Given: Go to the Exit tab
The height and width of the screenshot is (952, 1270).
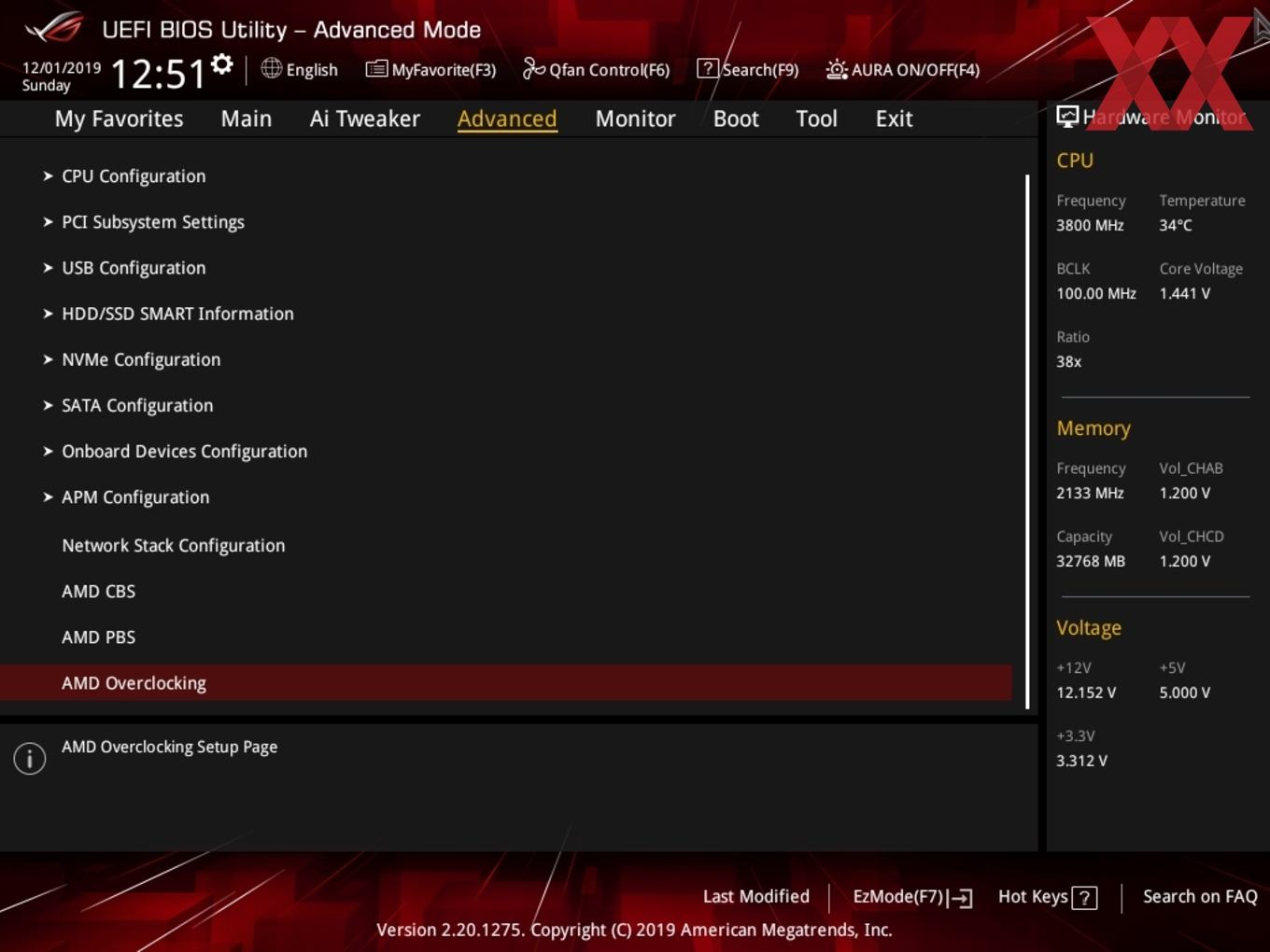Looking at the screenshot, I should click(894, 119).
